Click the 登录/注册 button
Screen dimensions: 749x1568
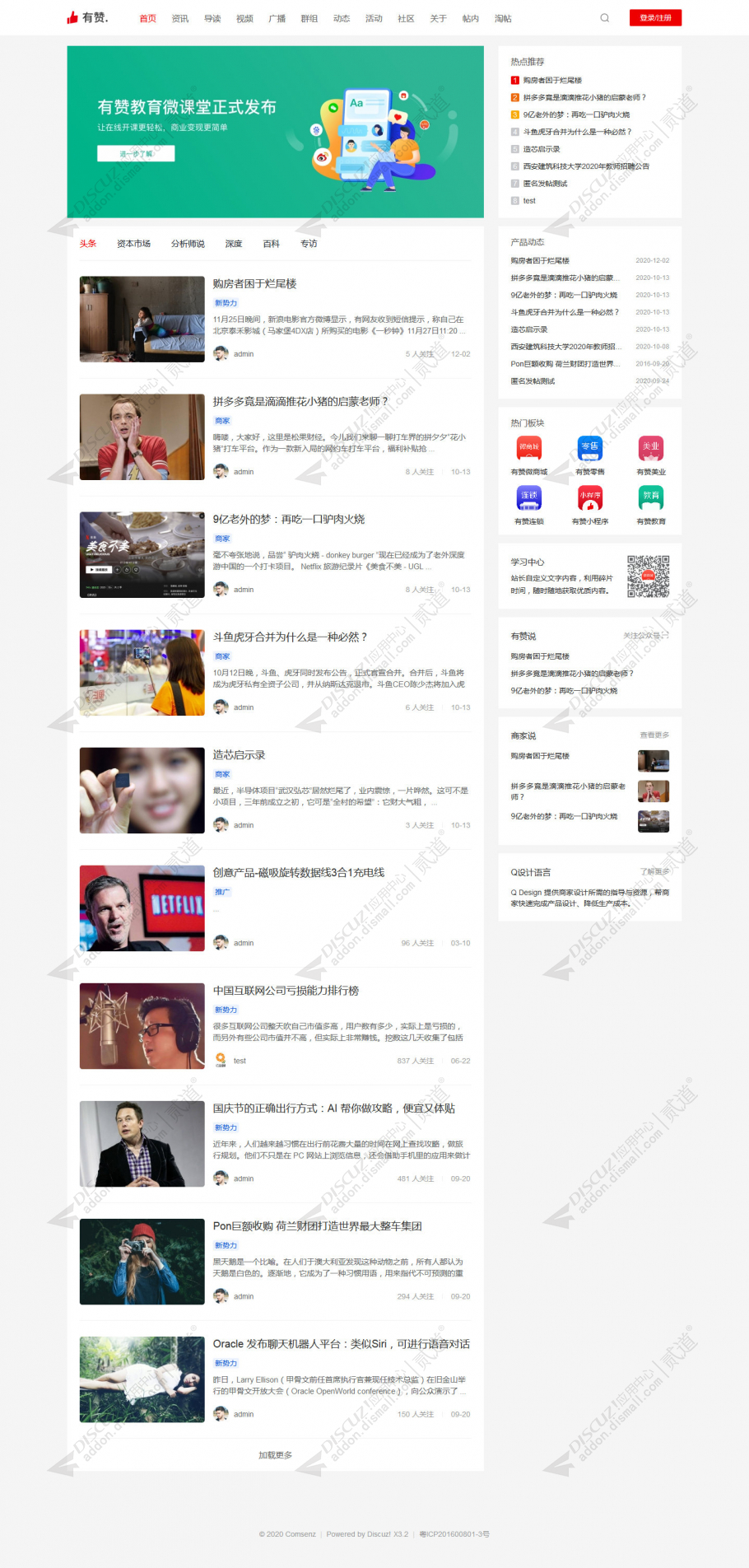[655, 18]
